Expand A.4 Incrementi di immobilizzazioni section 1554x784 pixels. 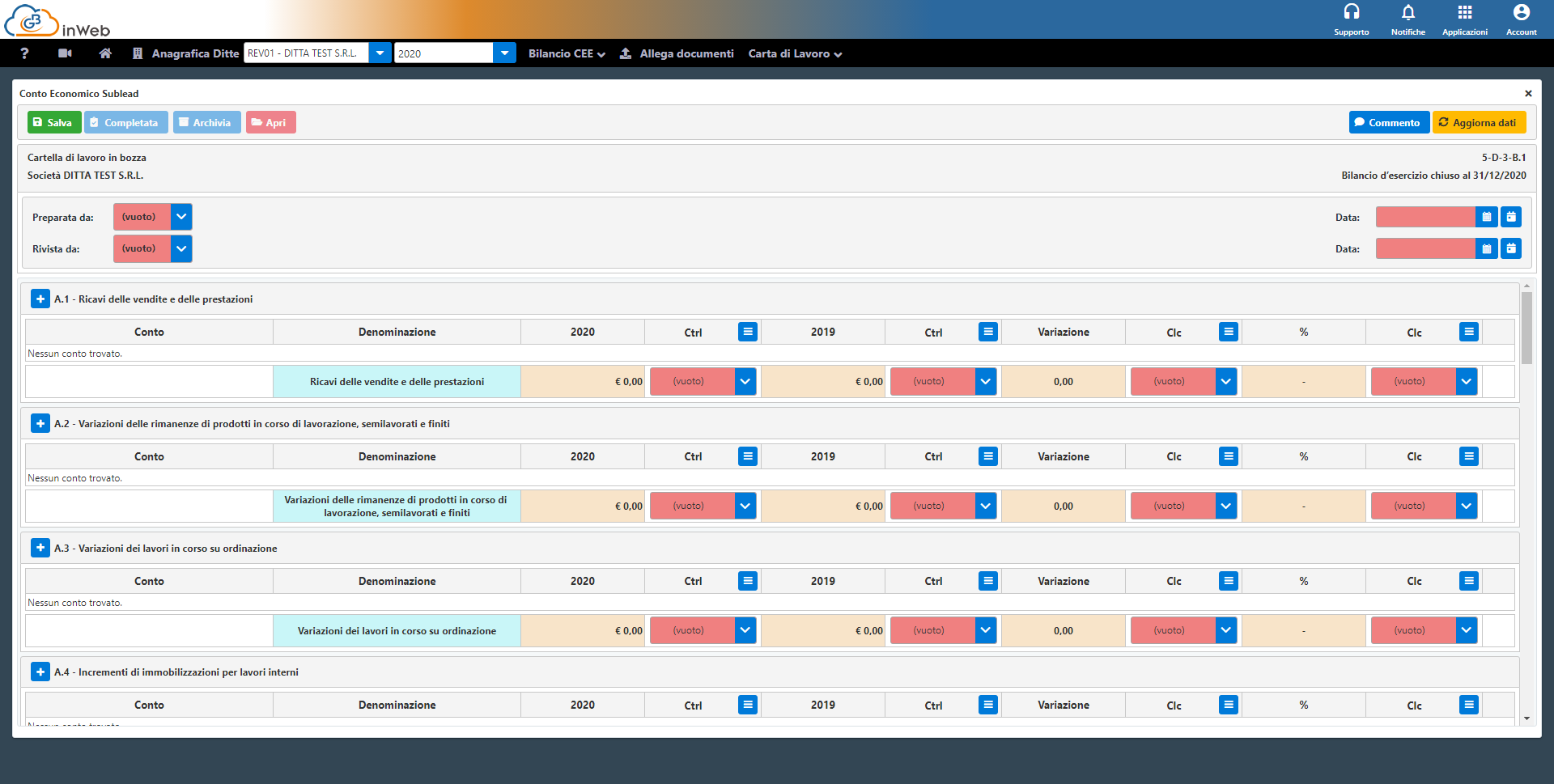tap(40, 672)
